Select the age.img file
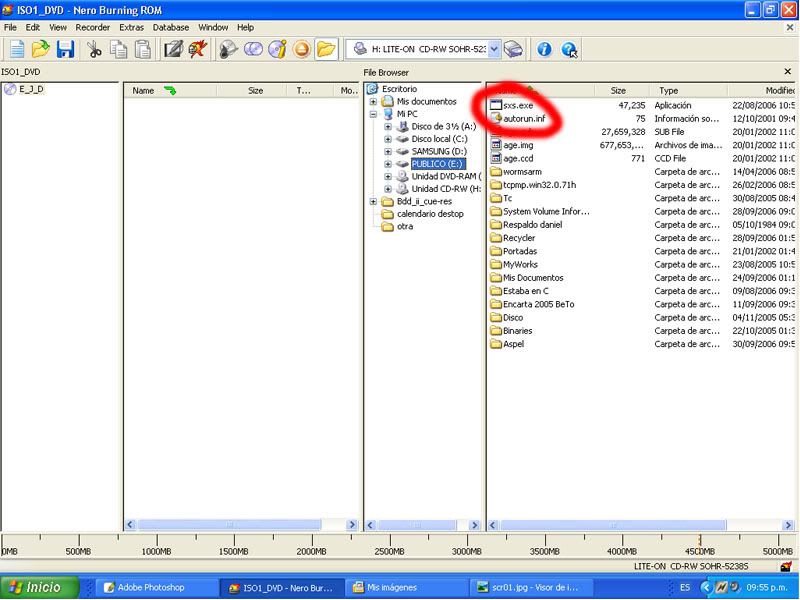Viewport: 800px width, 600px height. coord(518,145)
